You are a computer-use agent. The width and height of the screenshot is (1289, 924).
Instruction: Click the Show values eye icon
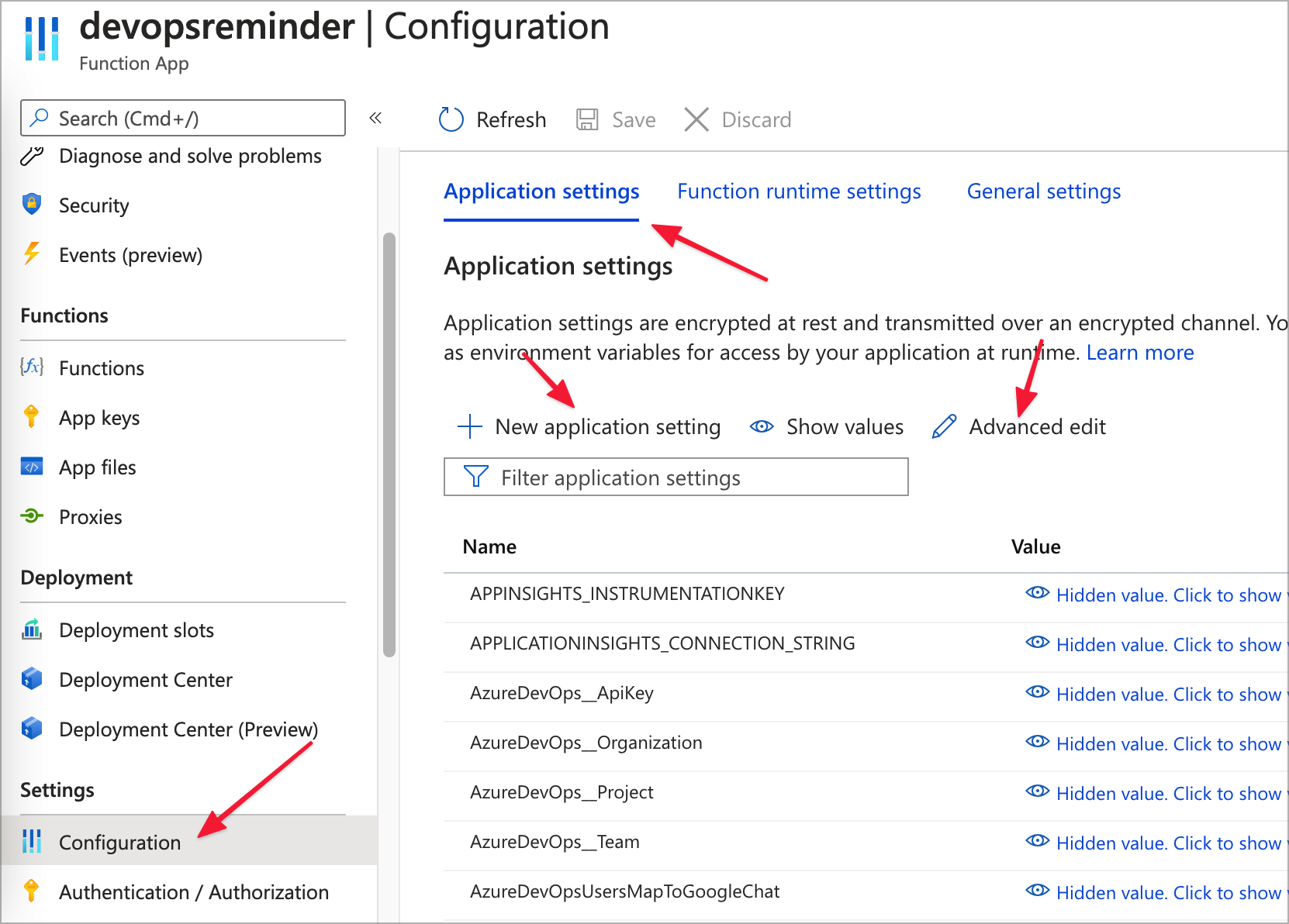(762, 426)
